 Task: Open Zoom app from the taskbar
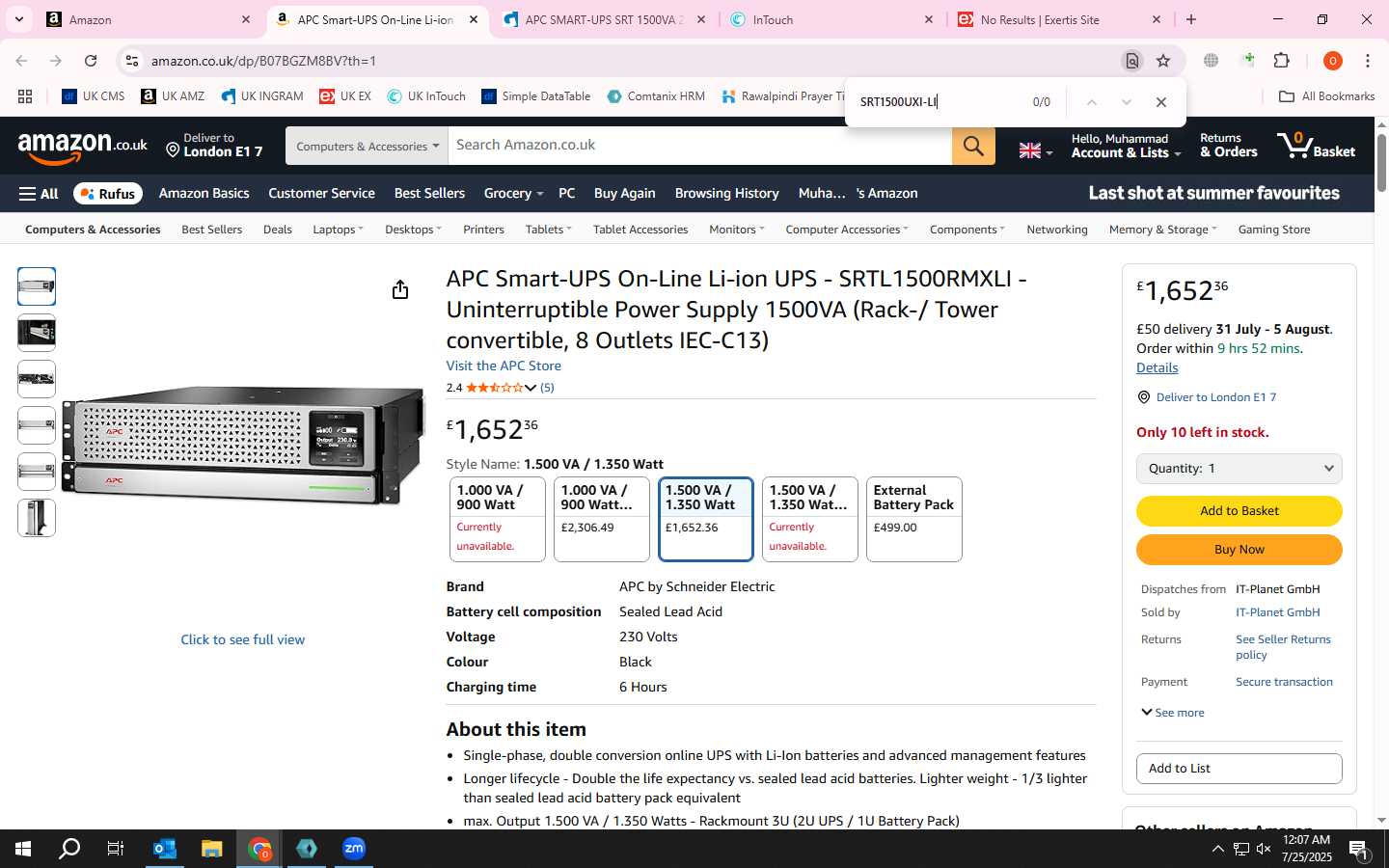(354, 849)
